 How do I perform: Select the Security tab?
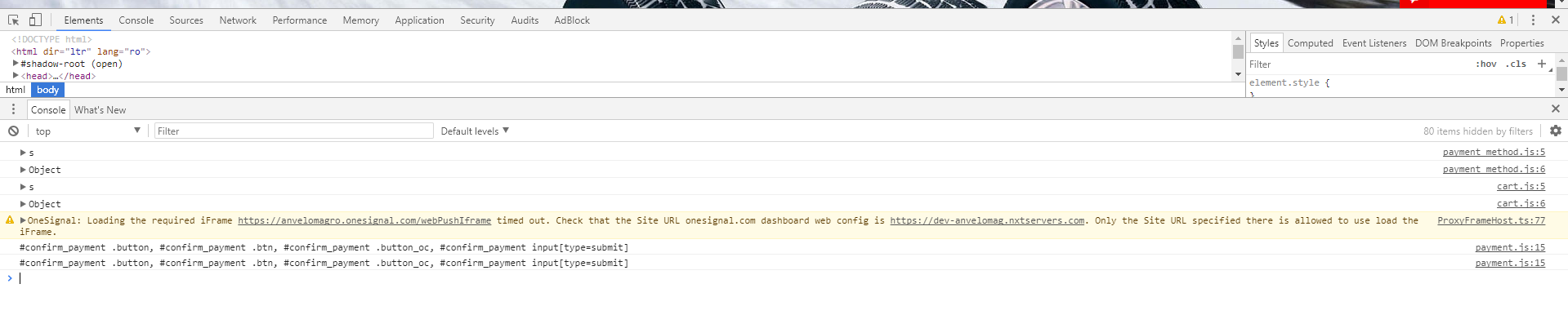click(477, 20)
